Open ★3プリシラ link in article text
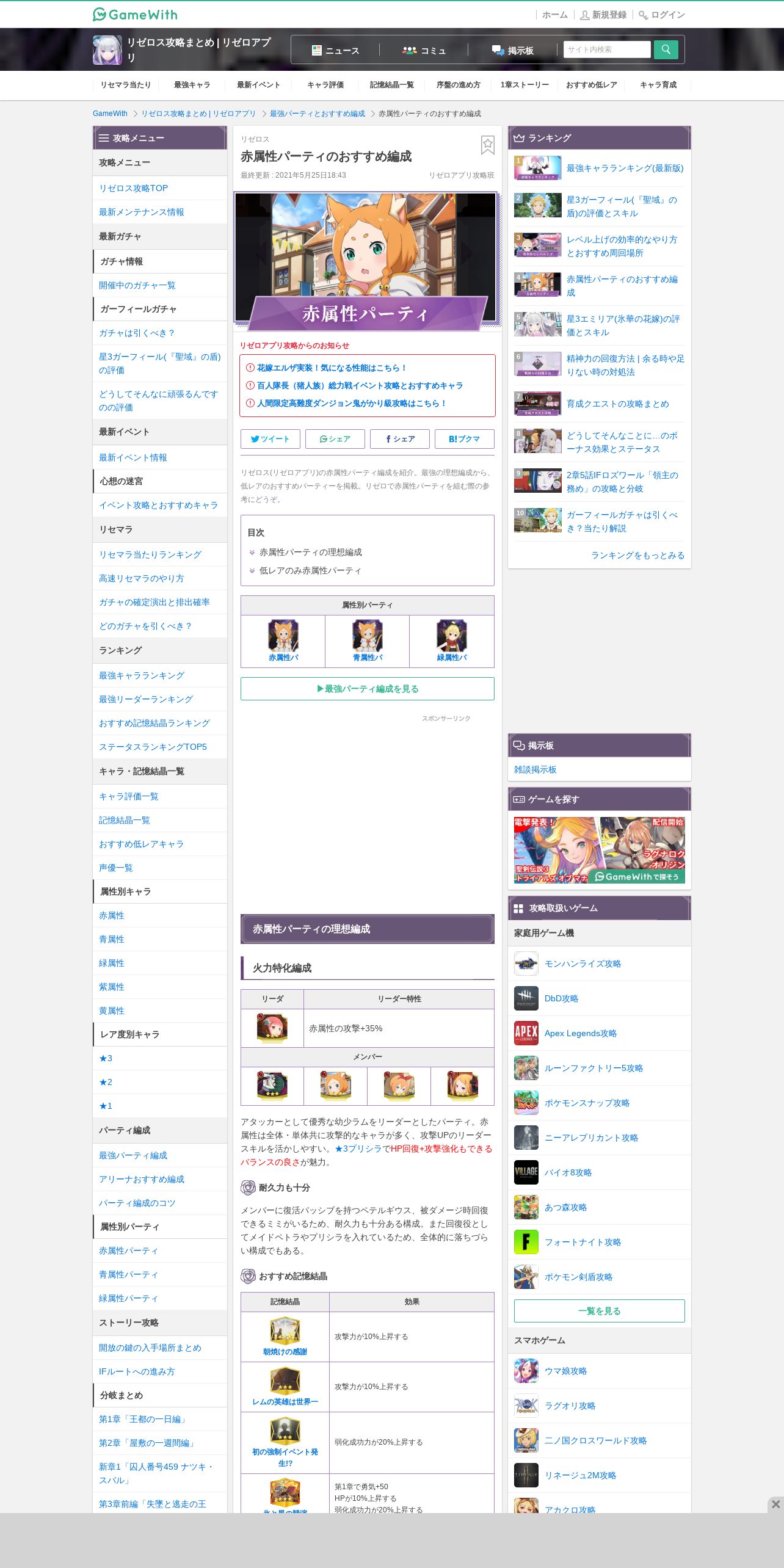The image size is (784, 1568). coord(358,1149)
